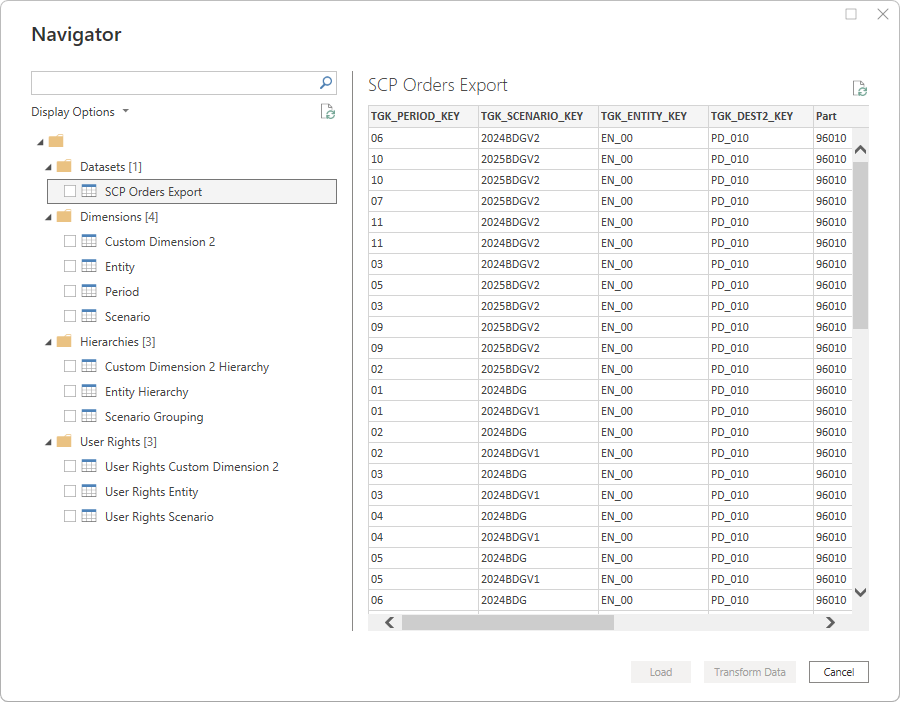
Task: Collapse the root folder tree node
Action: coord(38,142)
